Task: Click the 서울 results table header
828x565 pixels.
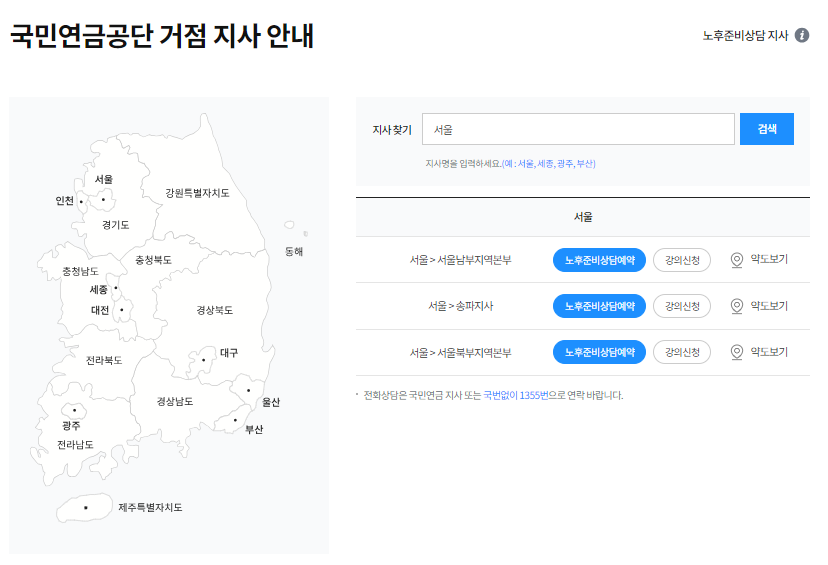Action: 583,217
